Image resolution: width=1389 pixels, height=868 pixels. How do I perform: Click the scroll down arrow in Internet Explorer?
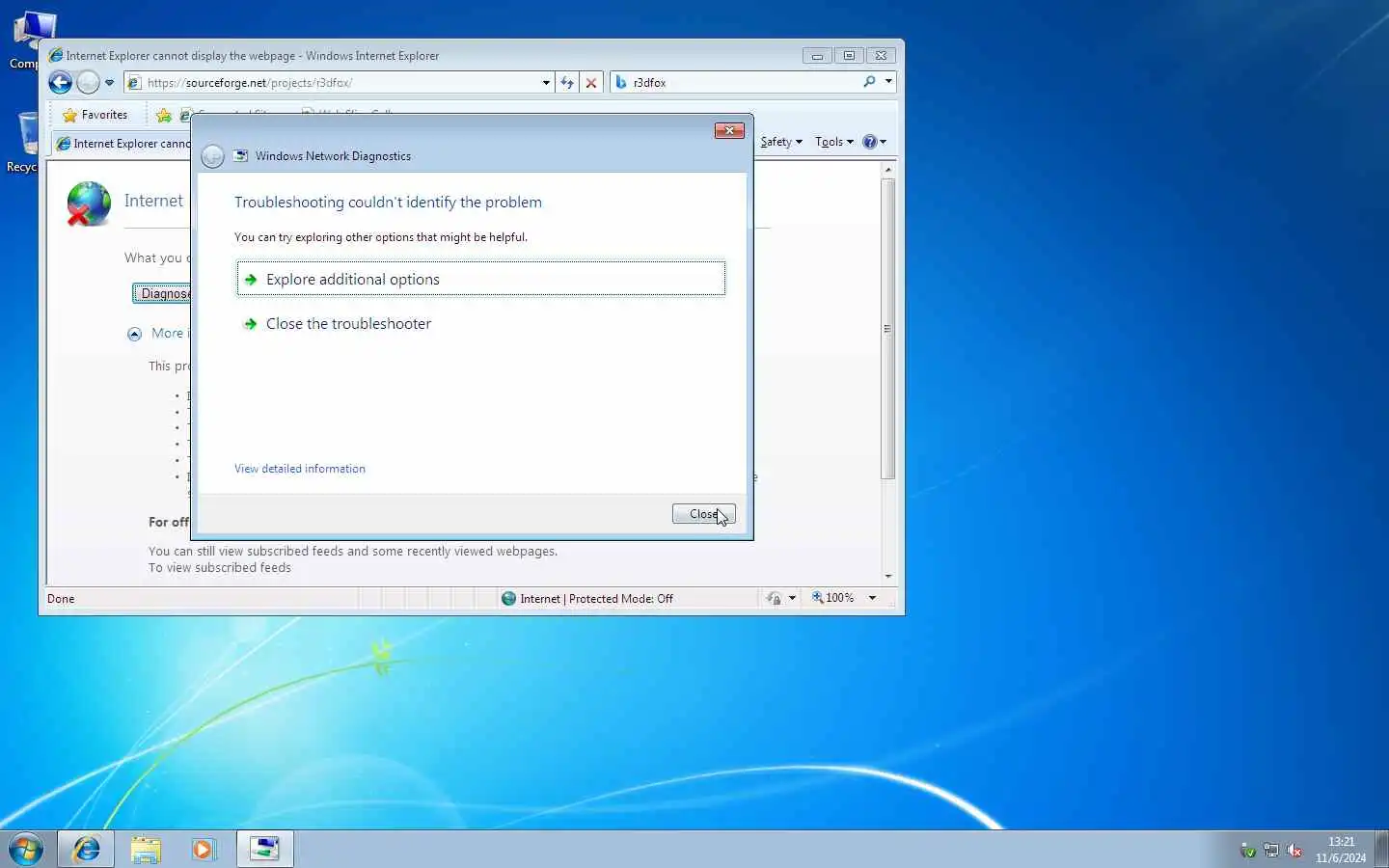coord(888,576)
